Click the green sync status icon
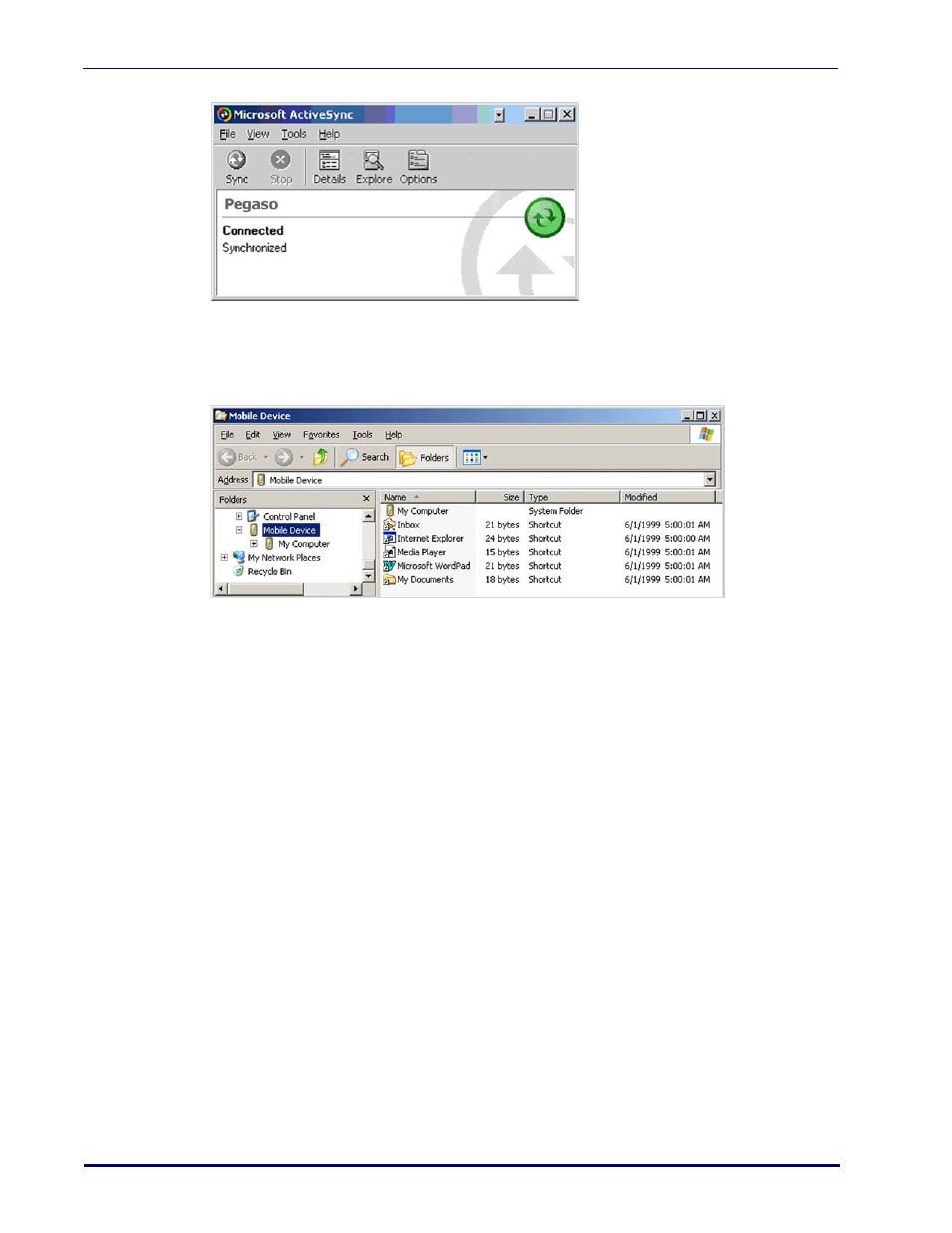Viewport: 952px width, 1233px height. (x=545, y=217)
